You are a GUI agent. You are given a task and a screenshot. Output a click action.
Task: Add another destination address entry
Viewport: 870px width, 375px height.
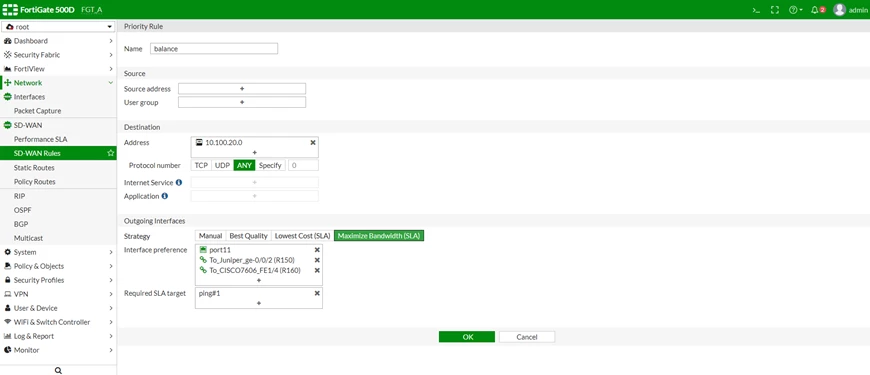[255, 153]
